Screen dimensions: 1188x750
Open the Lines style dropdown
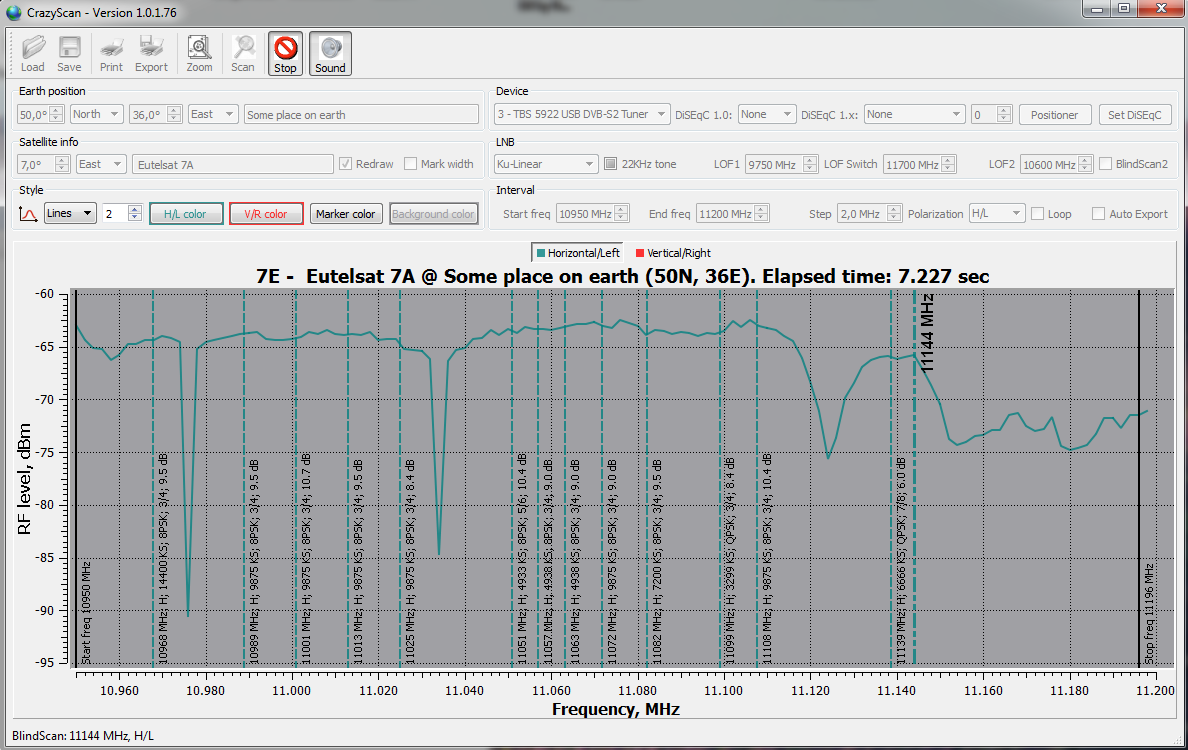pos(70,214)
